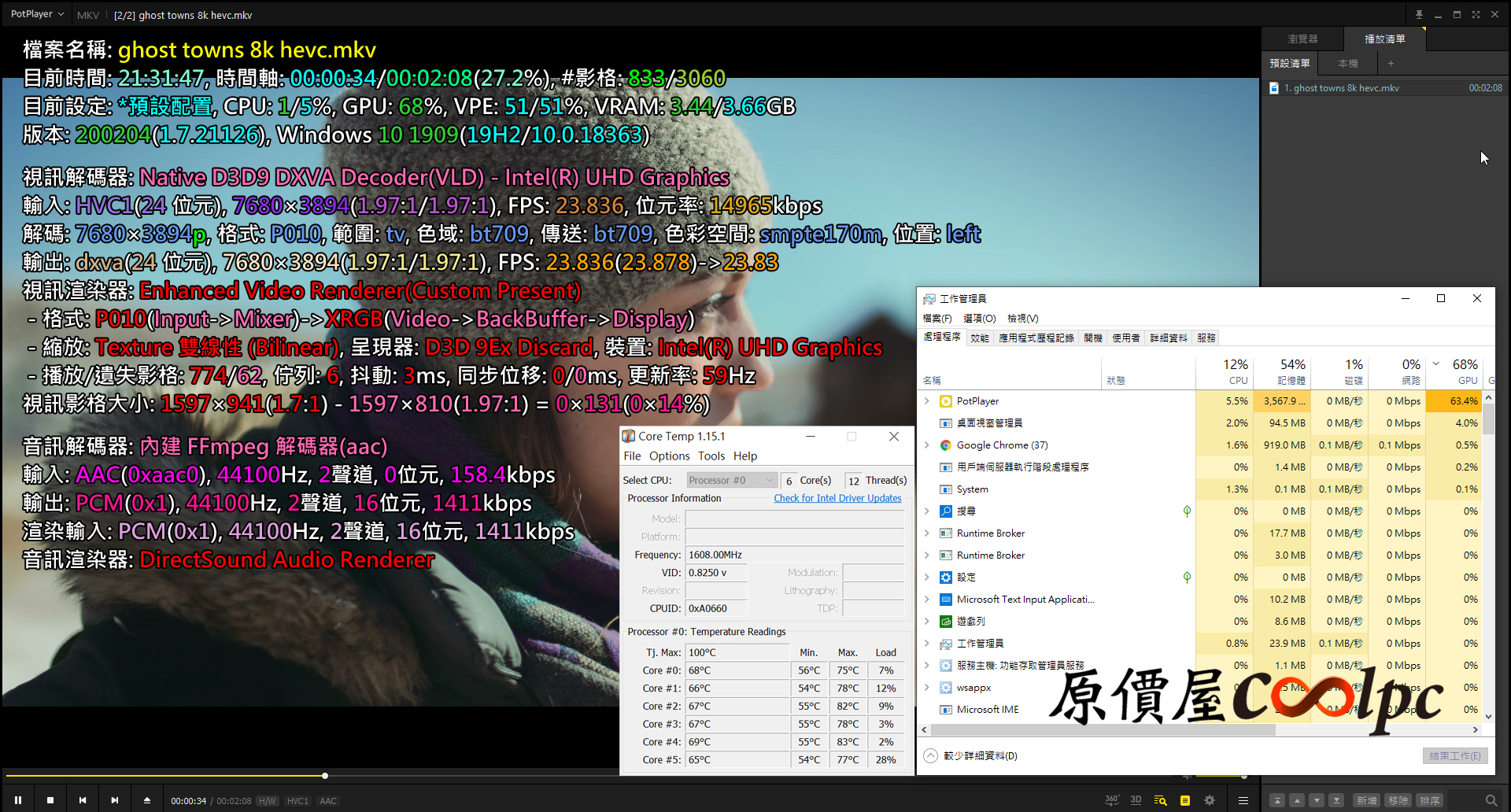Click Task Manager vertical scrollbar down arrow

pyautogui.click(x=1488, y=717)
